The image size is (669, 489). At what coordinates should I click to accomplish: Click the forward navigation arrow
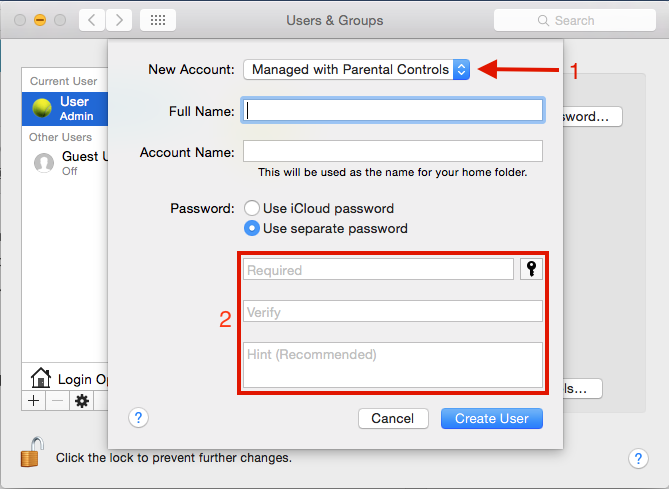(119, 20)
